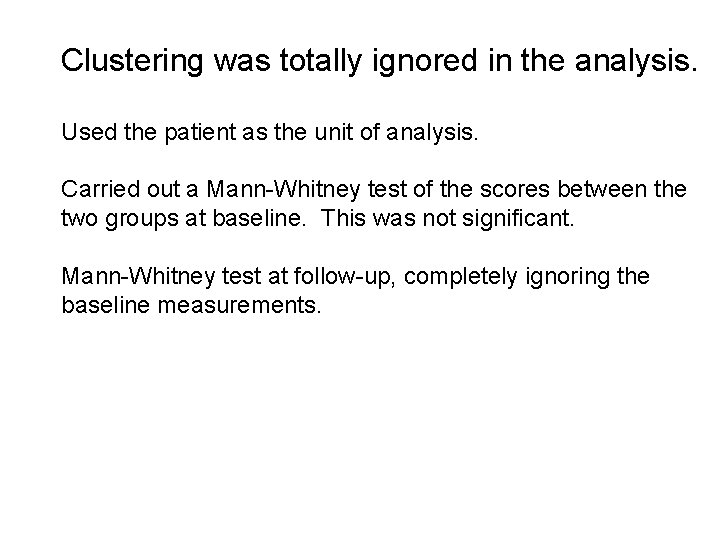Click the word 'ignored' in the title
The image size is (720, 540).
(x=425, y=61)
